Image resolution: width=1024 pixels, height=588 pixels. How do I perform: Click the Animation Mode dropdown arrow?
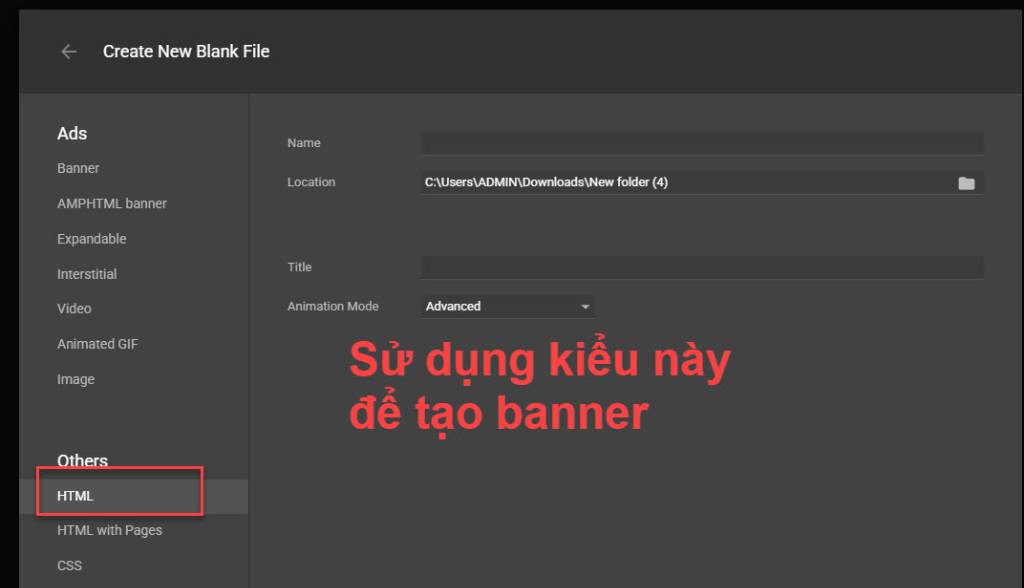[585, 307]
